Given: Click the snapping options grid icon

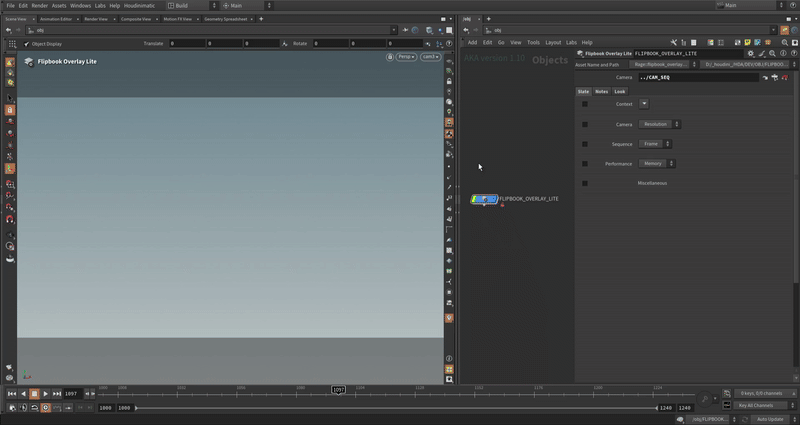Looking at the screenshot, I should click(12, 44).
